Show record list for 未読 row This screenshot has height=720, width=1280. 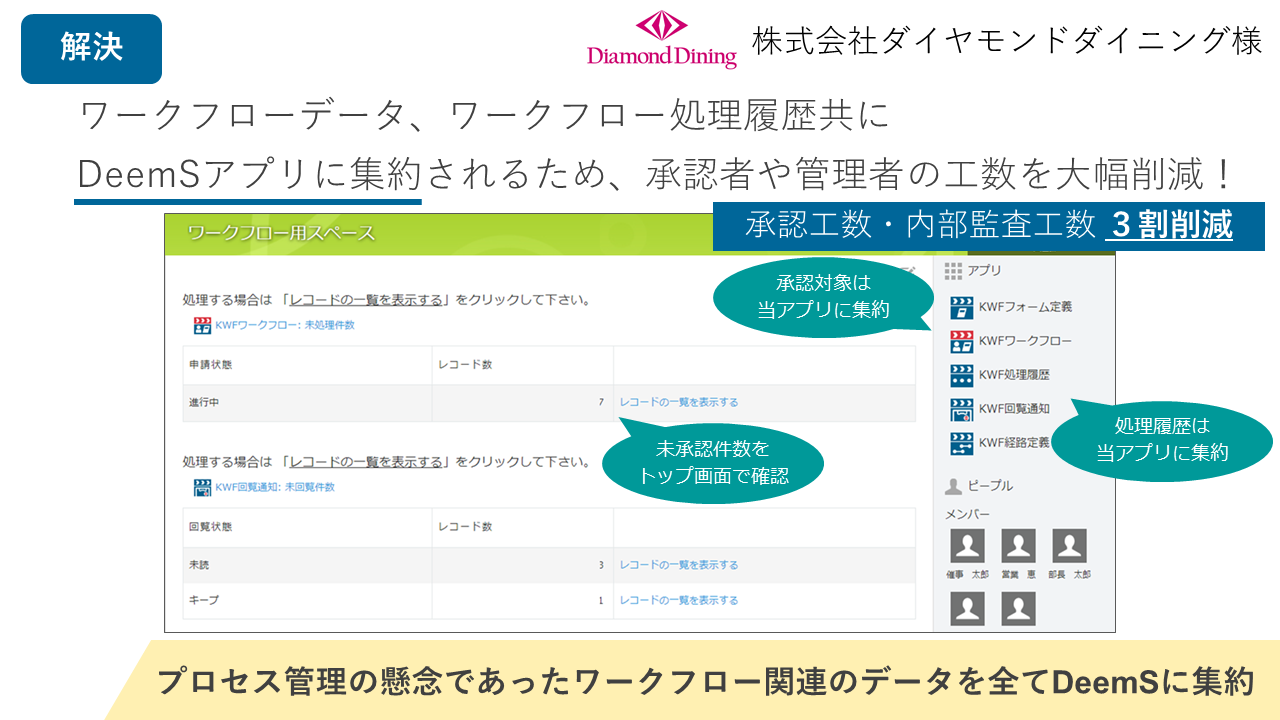click(x=678, y=565)
